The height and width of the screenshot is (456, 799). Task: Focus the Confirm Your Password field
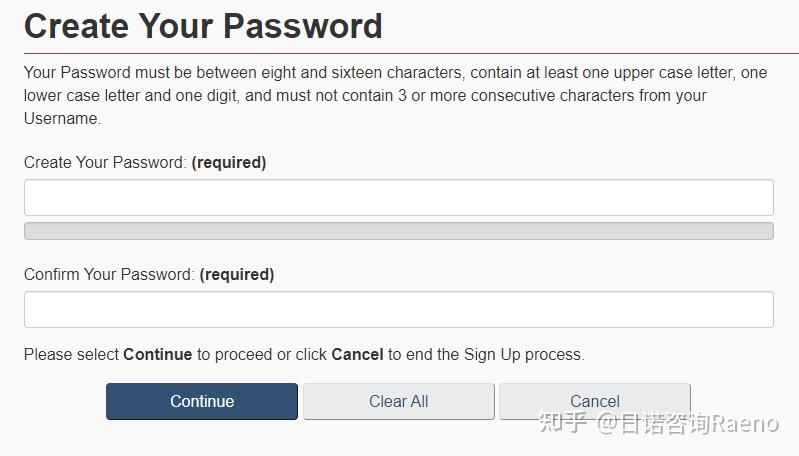(x=398, y=310)
